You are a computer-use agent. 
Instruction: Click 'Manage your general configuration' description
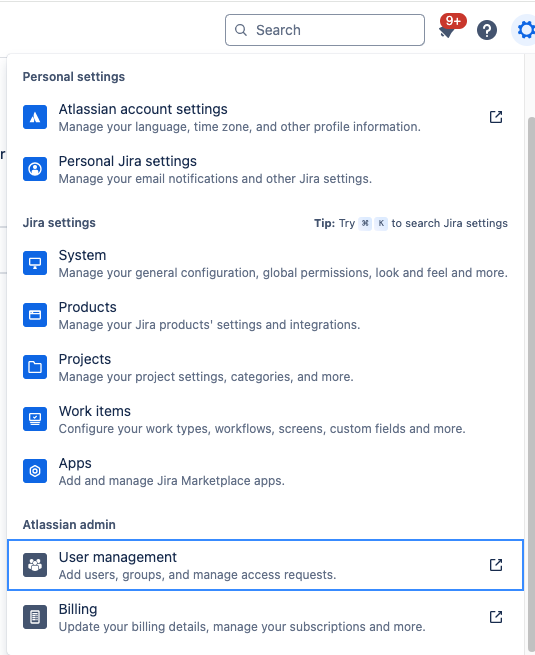[x=283, y=273]
